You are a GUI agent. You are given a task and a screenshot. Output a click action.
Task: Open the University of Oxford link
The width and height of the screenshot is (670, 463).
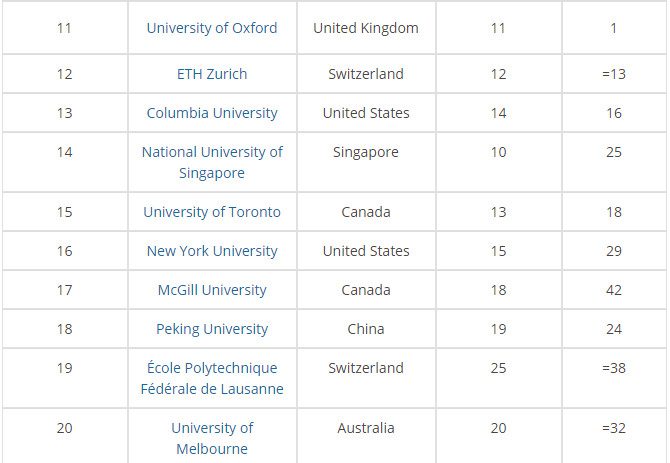[x=212, y=28]
